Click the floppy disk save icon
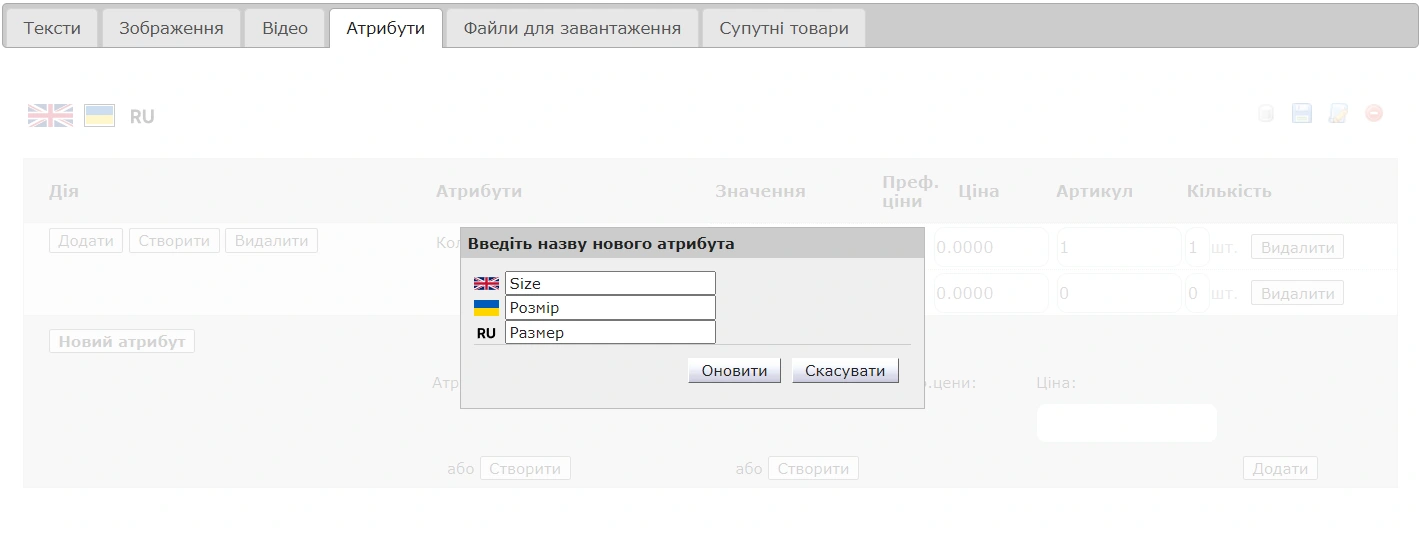1419x535 pixels. (1301, 114)
